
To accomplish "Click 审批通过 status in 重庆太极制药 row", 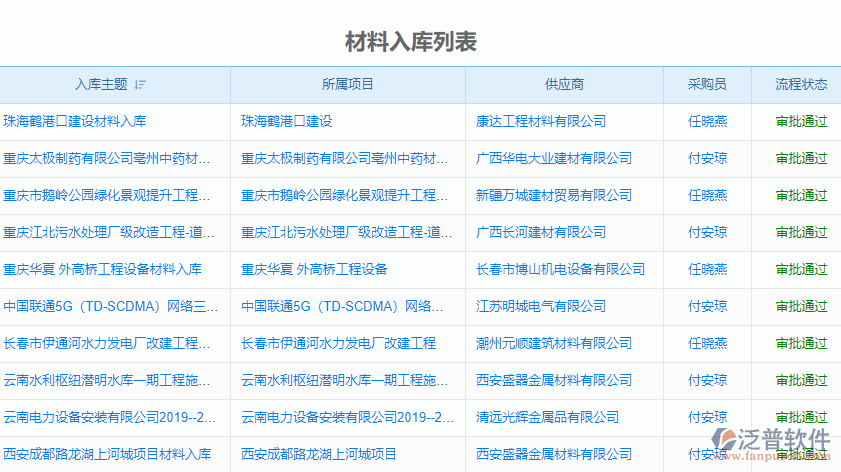I will coord(802,159).
